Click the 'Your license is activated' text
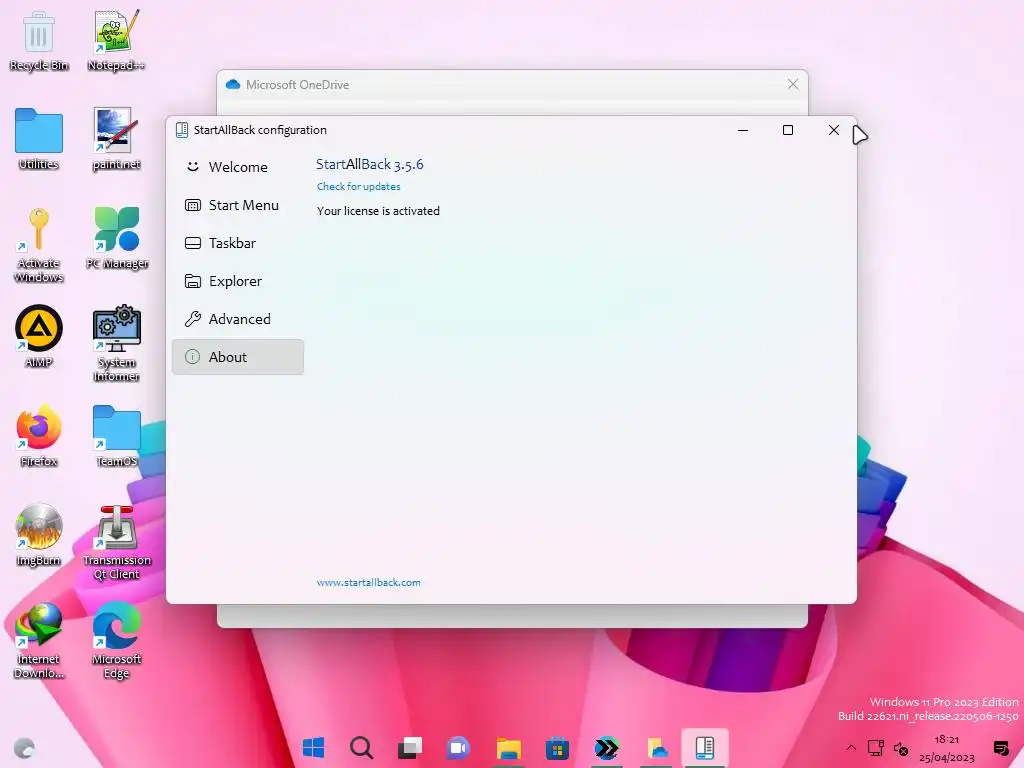Image resolution: width=1024 pixels, height=768 pixels. 378,211
